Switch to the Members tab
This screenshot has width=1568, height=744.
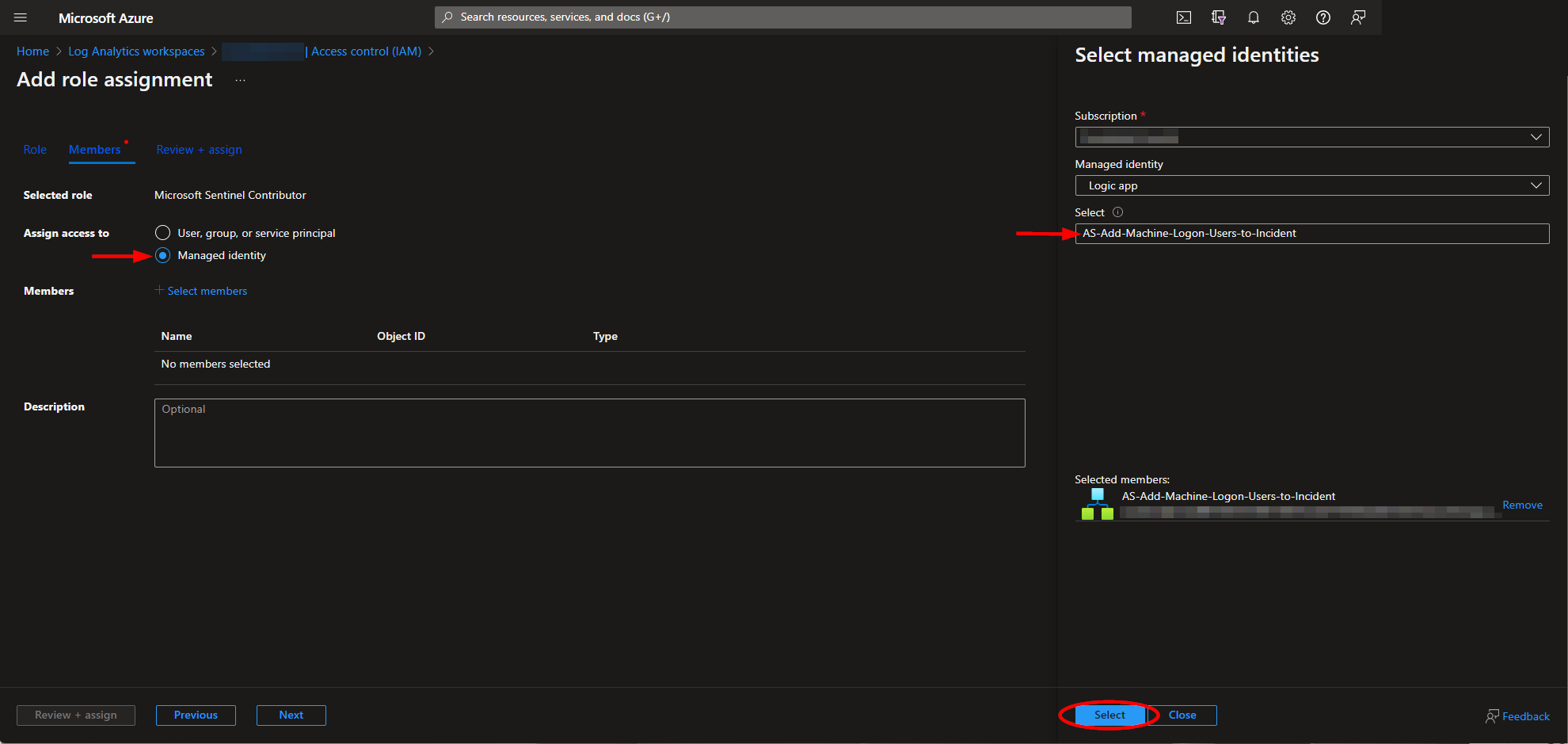pos(95,150)
